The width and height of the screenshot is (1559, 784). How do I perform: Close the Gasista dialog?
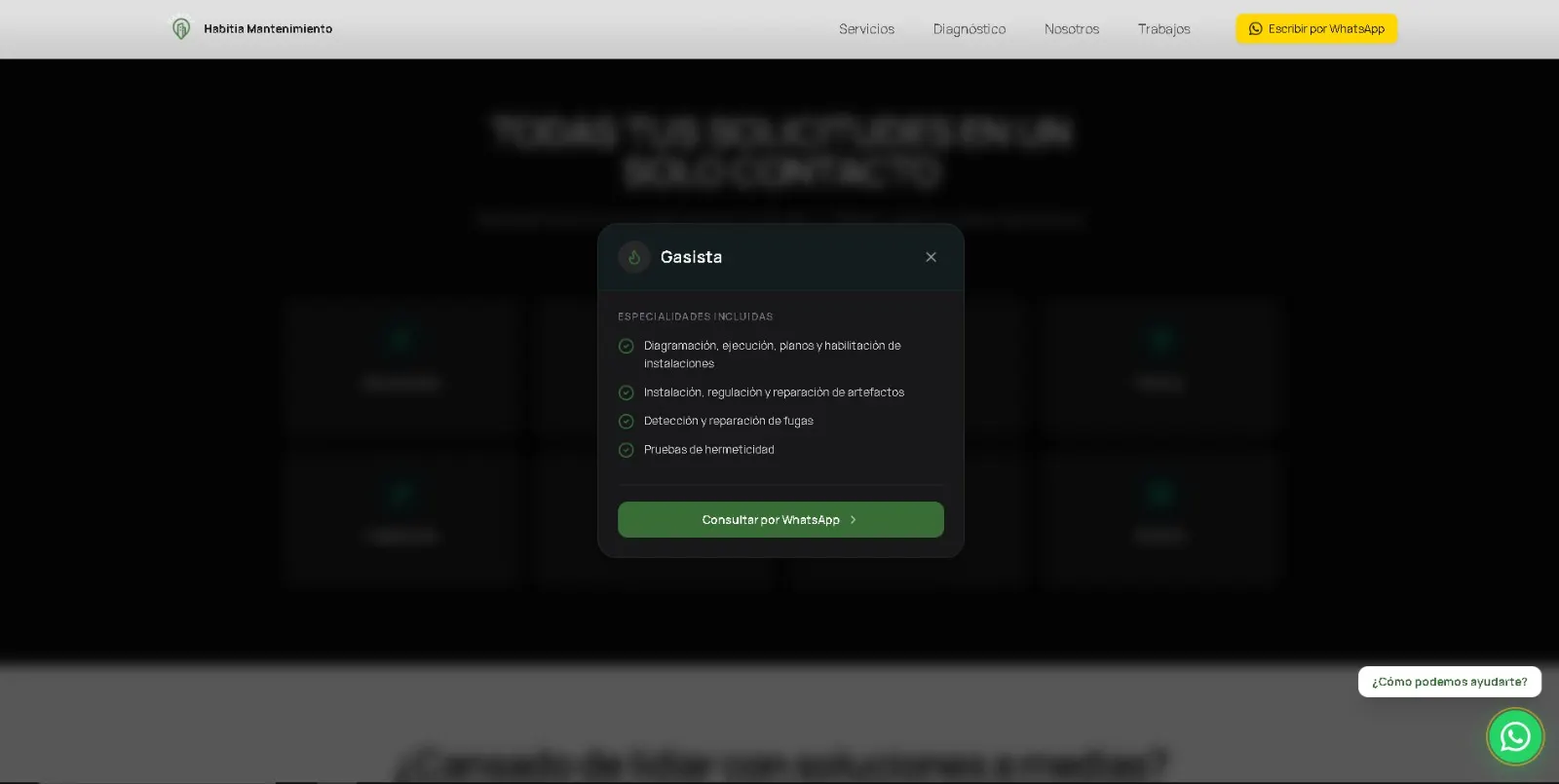click(x=931, y=257)
